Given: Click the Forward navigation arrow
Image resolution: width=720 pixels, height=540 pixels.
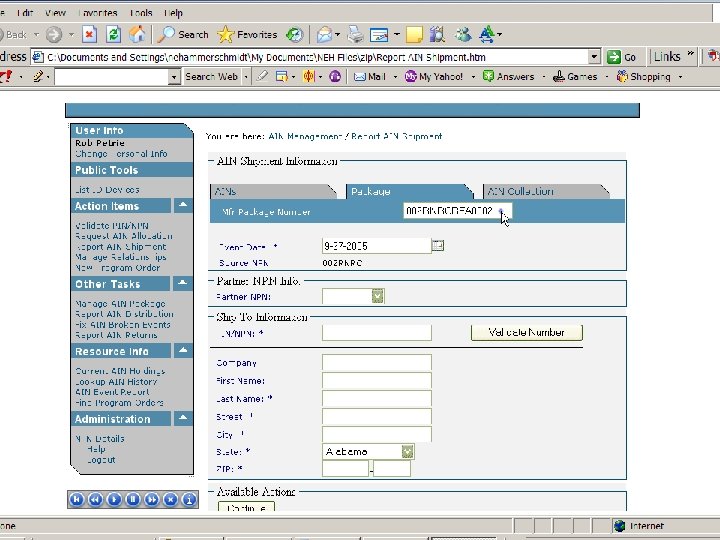Looking at the screenshot, I should [x=54, y=34].
